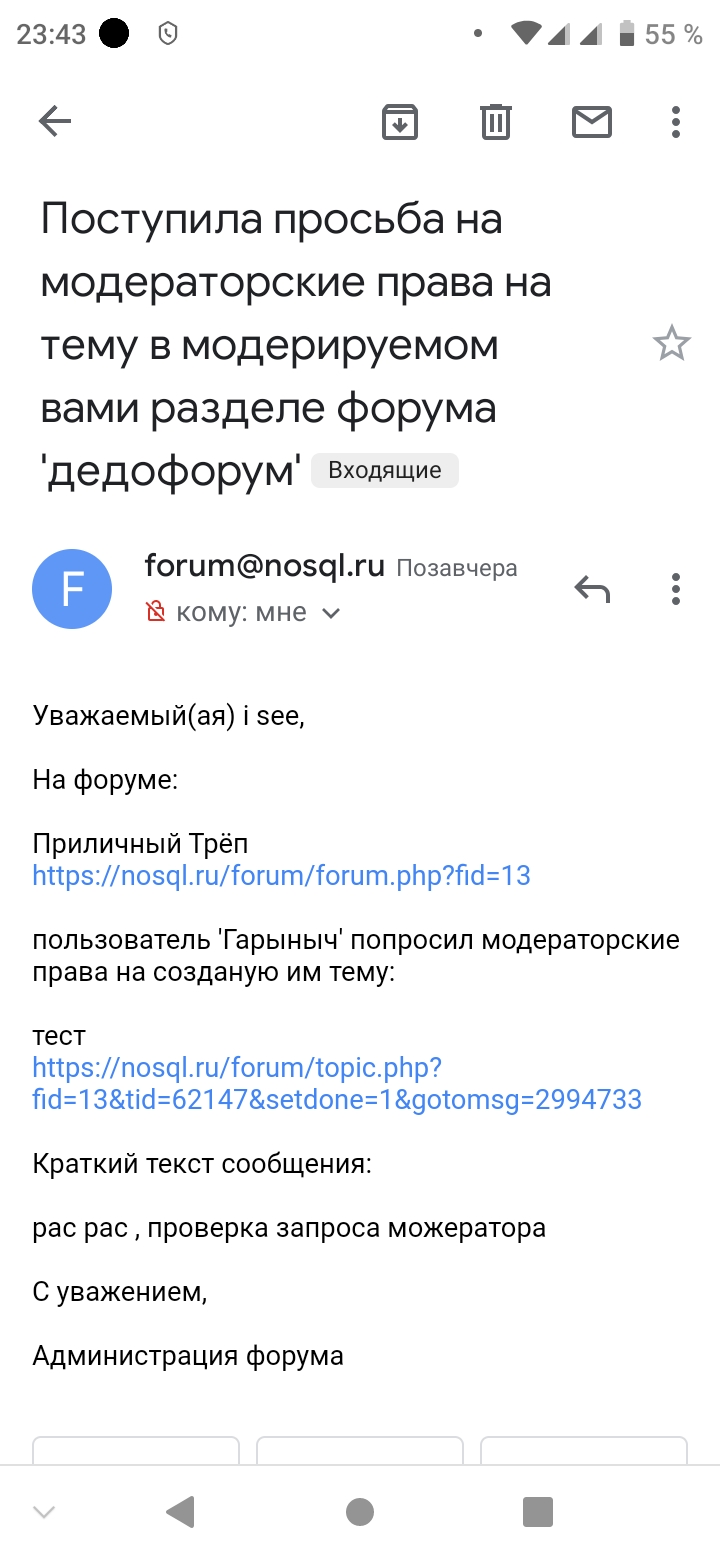Archive this email
Viewport: 720px width, 1560px height.
400,122
